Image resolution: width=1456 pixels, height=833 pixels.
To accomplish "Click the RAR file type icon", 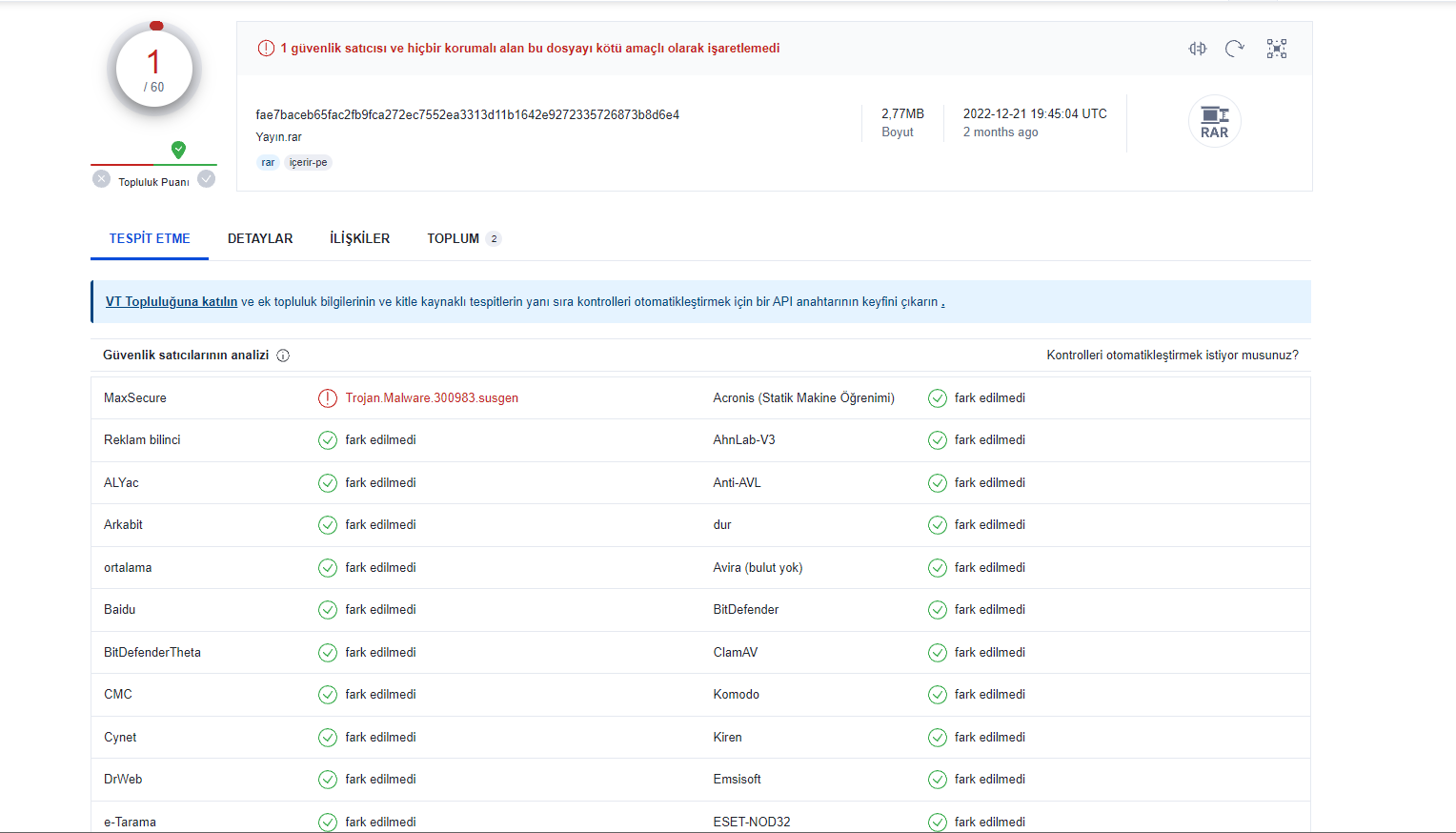I will click(1214, 122).
